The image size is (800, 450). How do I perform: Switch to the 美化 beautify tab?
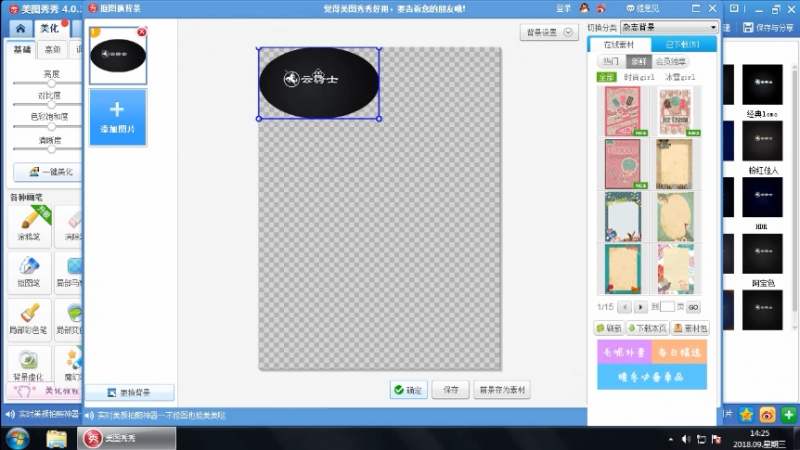pyautogui.click(x=49, y=28)
